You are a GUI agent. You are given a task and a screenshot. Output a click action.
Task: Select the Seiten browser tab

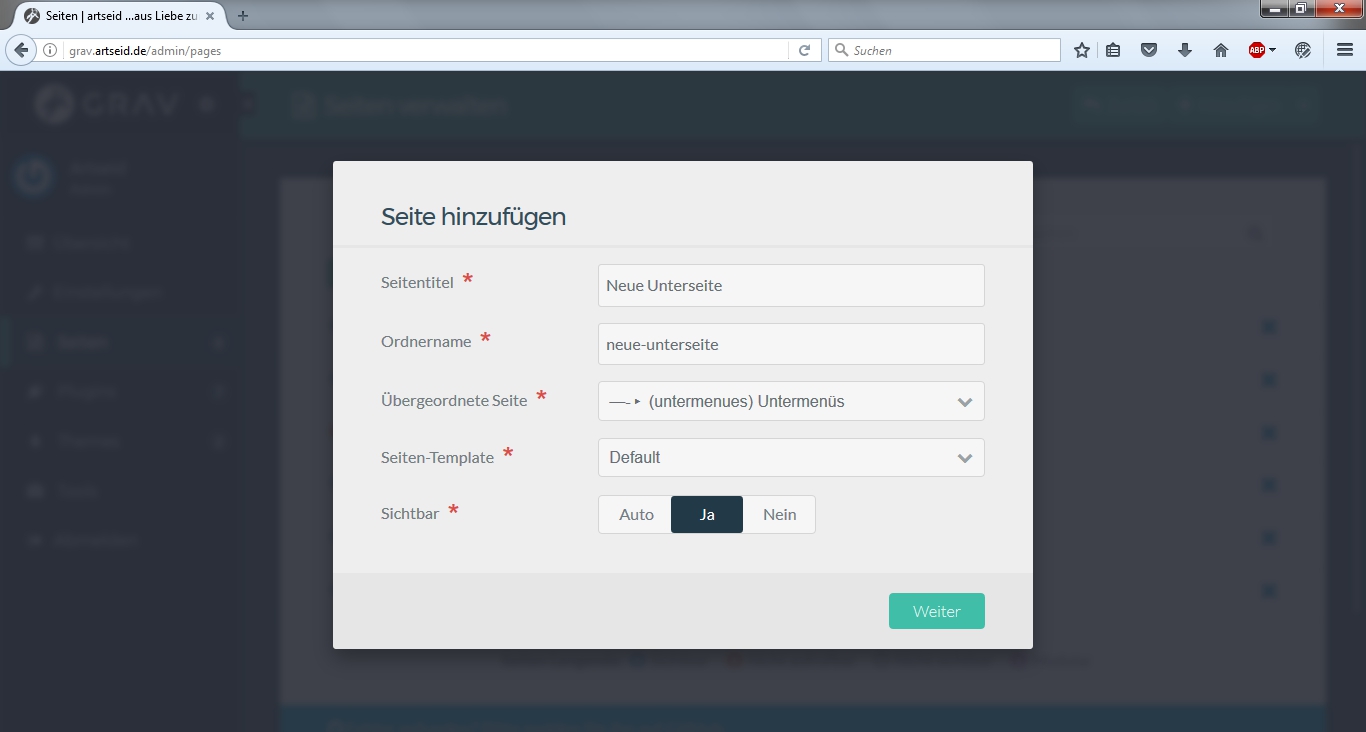point(115,16)
